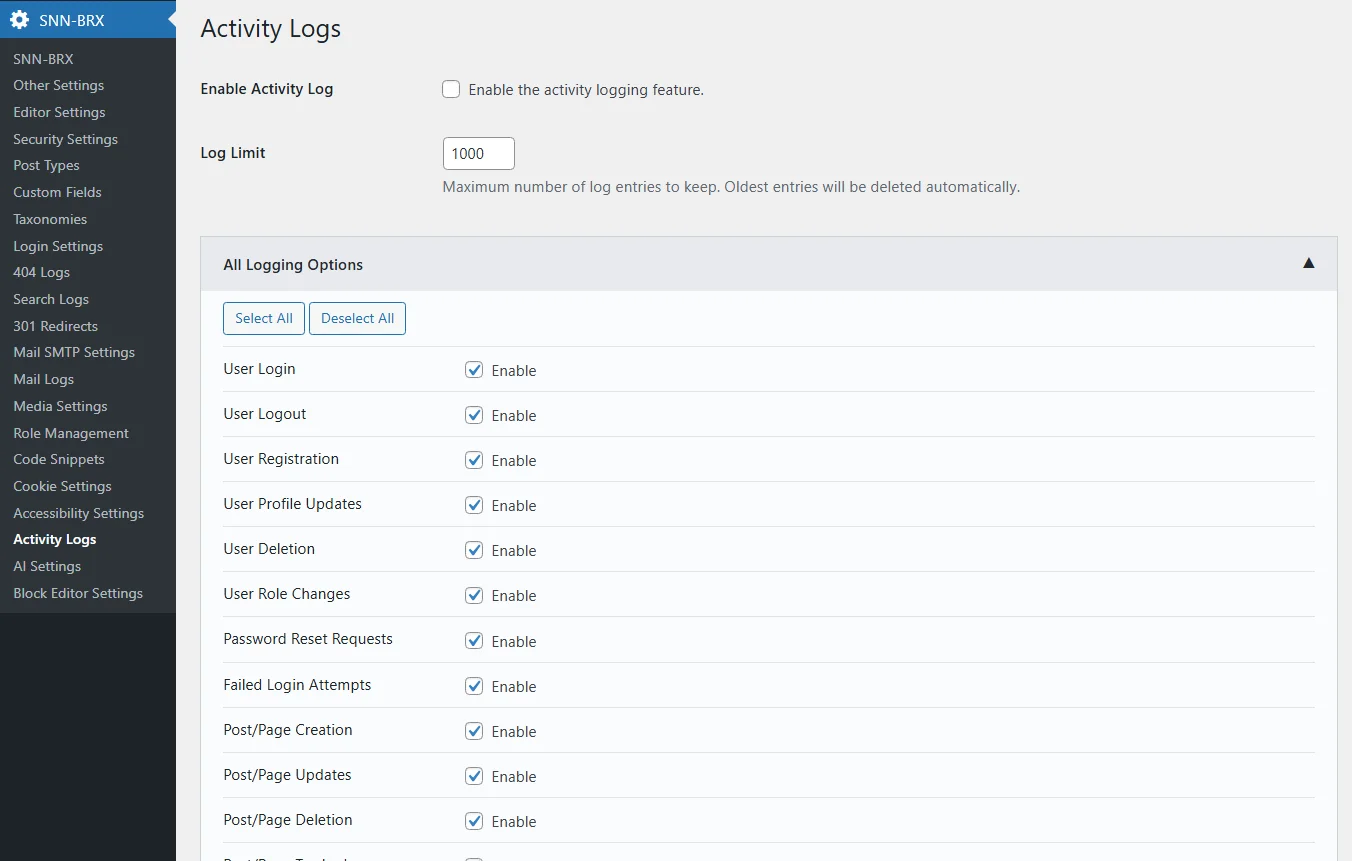
Task: Collapse the All Logging Options arrow
Action: [1308, 264]
